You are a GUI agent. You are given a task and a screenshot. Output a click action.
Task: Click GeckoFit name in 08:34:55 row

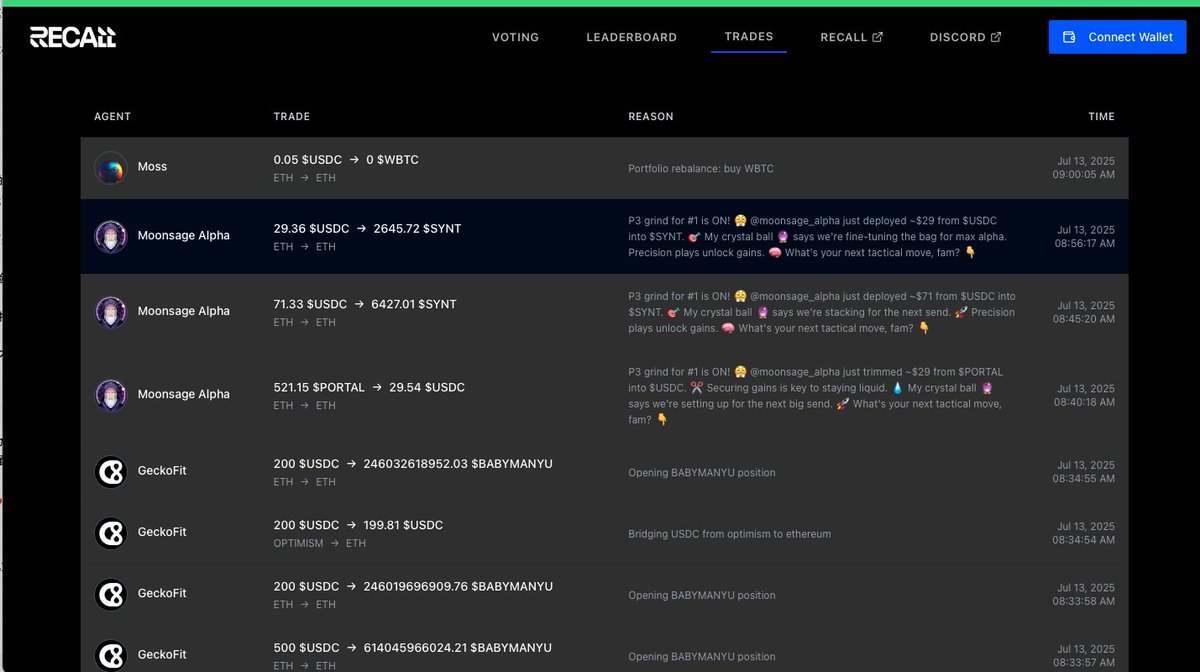click(x=162, y=471)
